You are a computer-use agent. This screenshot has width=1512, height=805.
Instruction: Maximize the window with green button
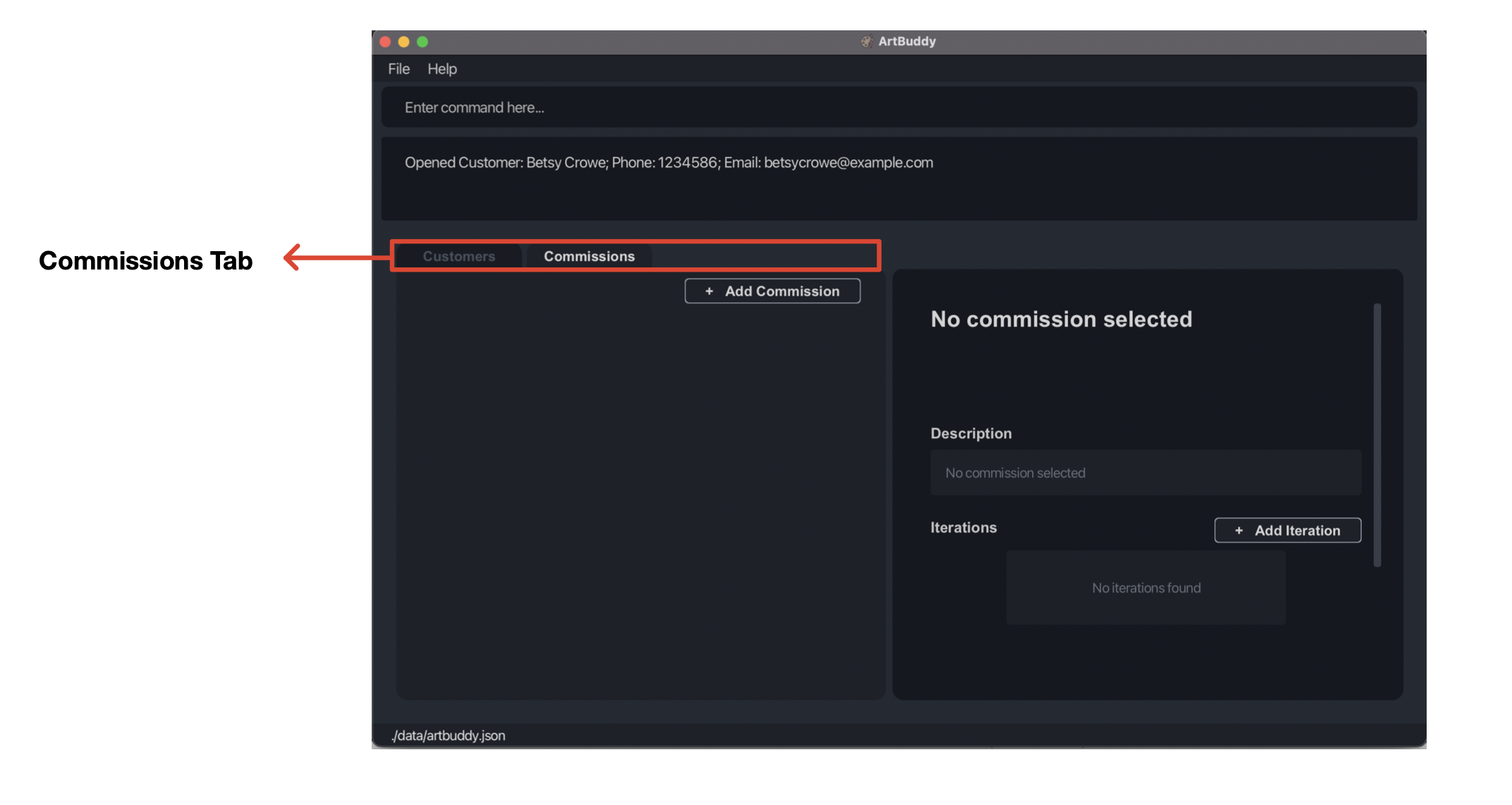pyautogui.click(x=422, y=42)
